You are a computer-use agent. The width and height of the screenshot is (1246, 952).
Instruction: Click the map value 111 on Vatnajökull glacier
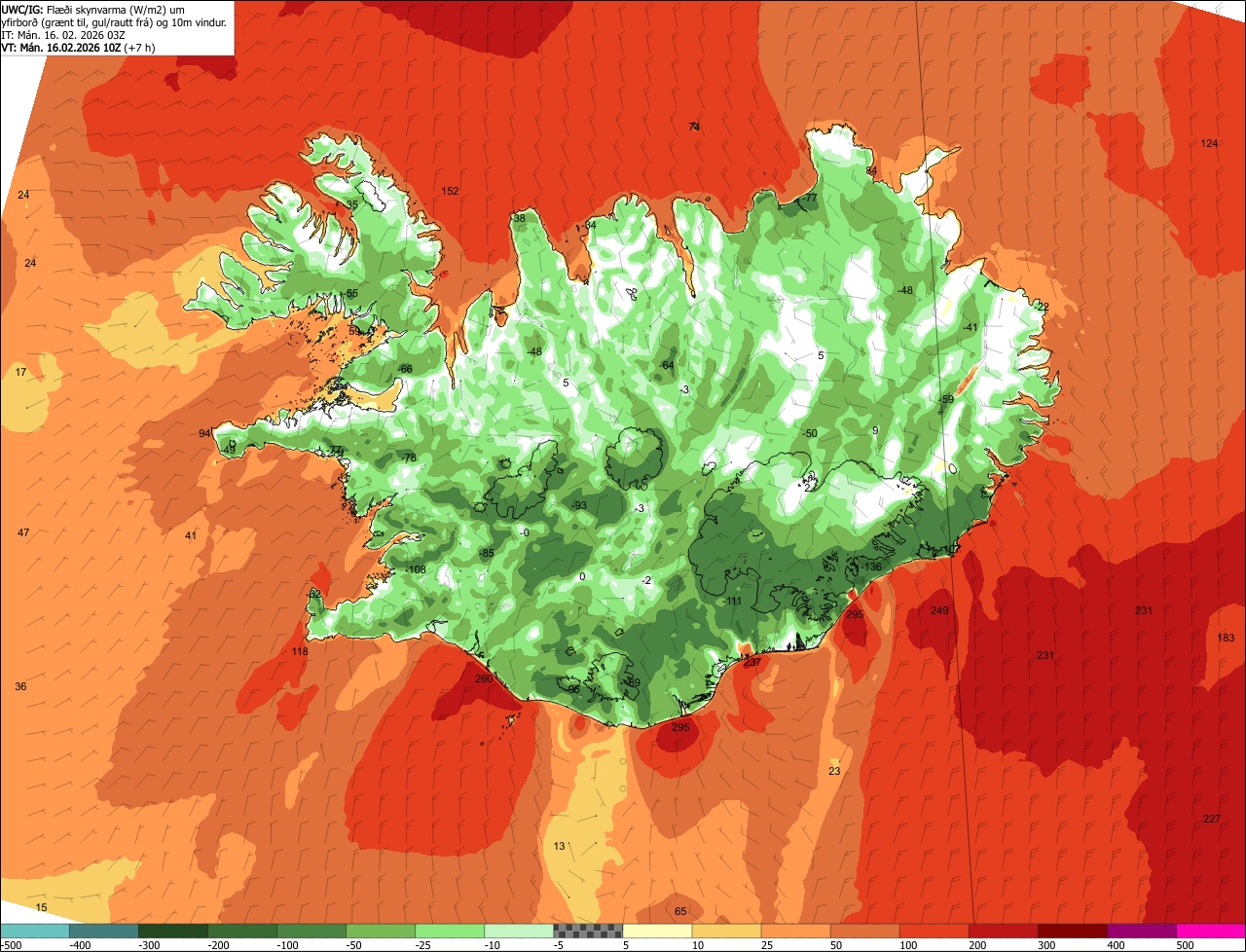pos(734,602)
